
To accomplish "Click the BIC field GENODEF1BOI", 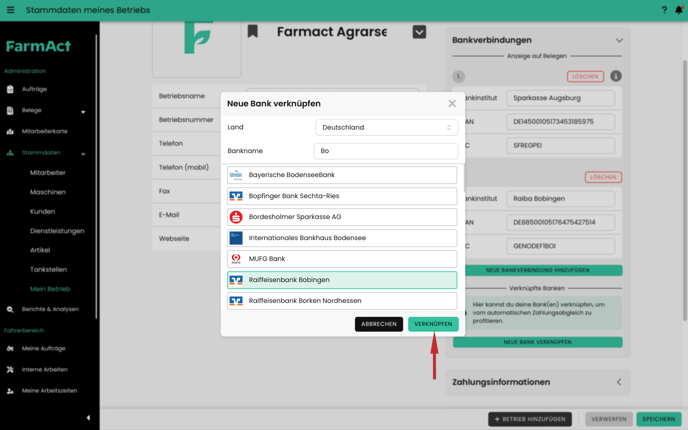I will click(x=560, y=246).
